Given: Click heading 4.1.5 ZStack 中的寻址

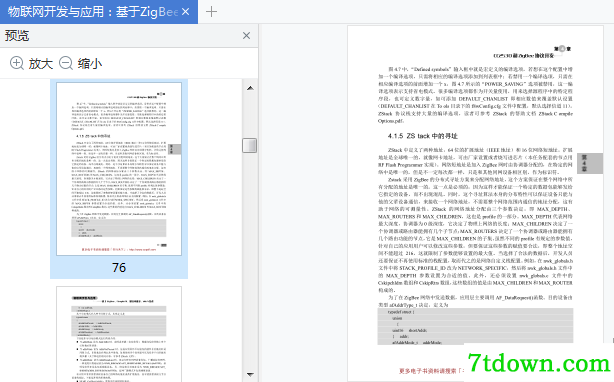Looking at the screenshot, I should point(423,136).
